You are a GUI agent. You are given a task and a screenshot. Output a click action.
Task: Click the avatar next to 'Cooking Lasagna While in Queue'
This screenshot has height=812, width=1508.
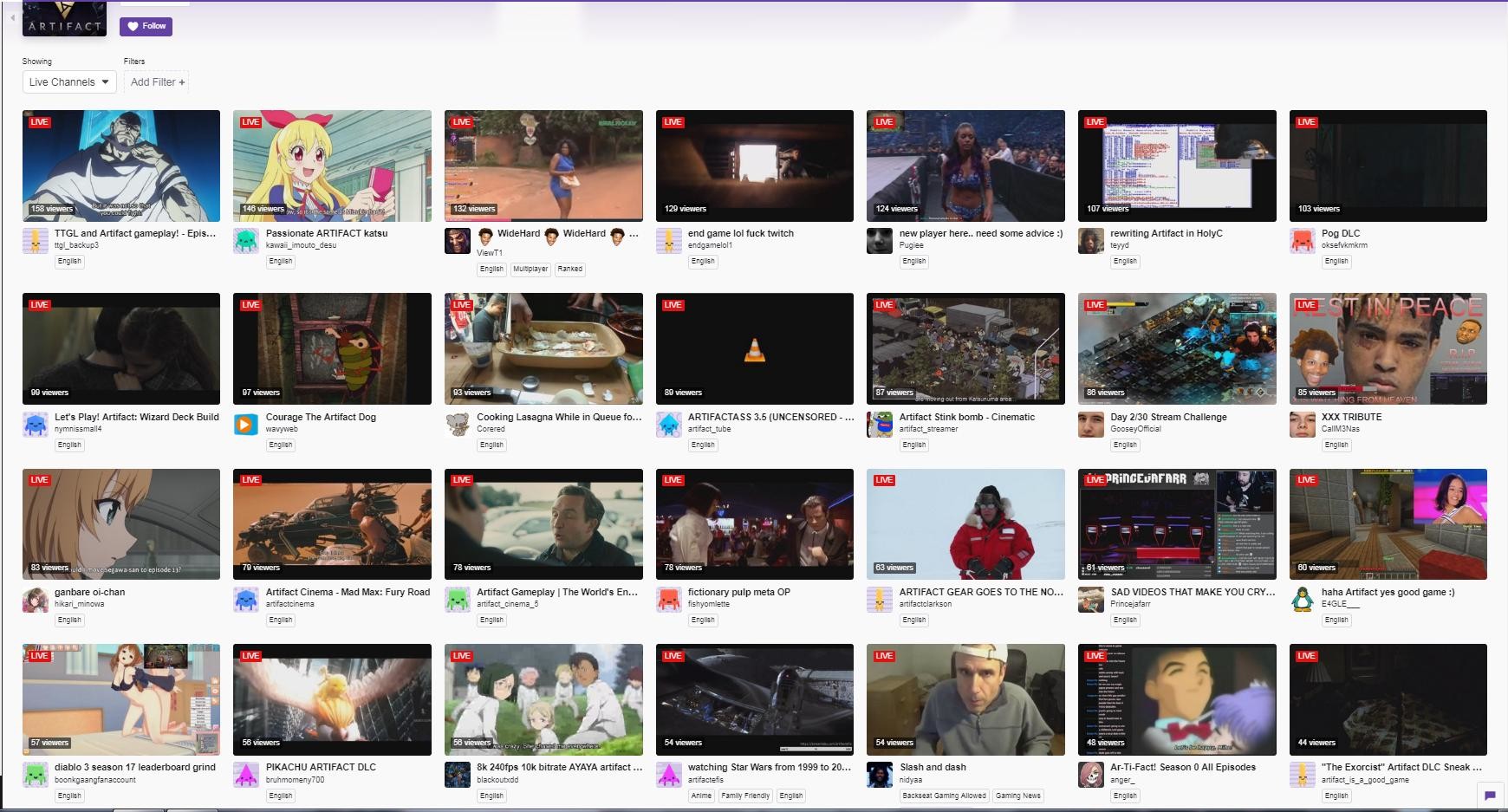(458, 425)
